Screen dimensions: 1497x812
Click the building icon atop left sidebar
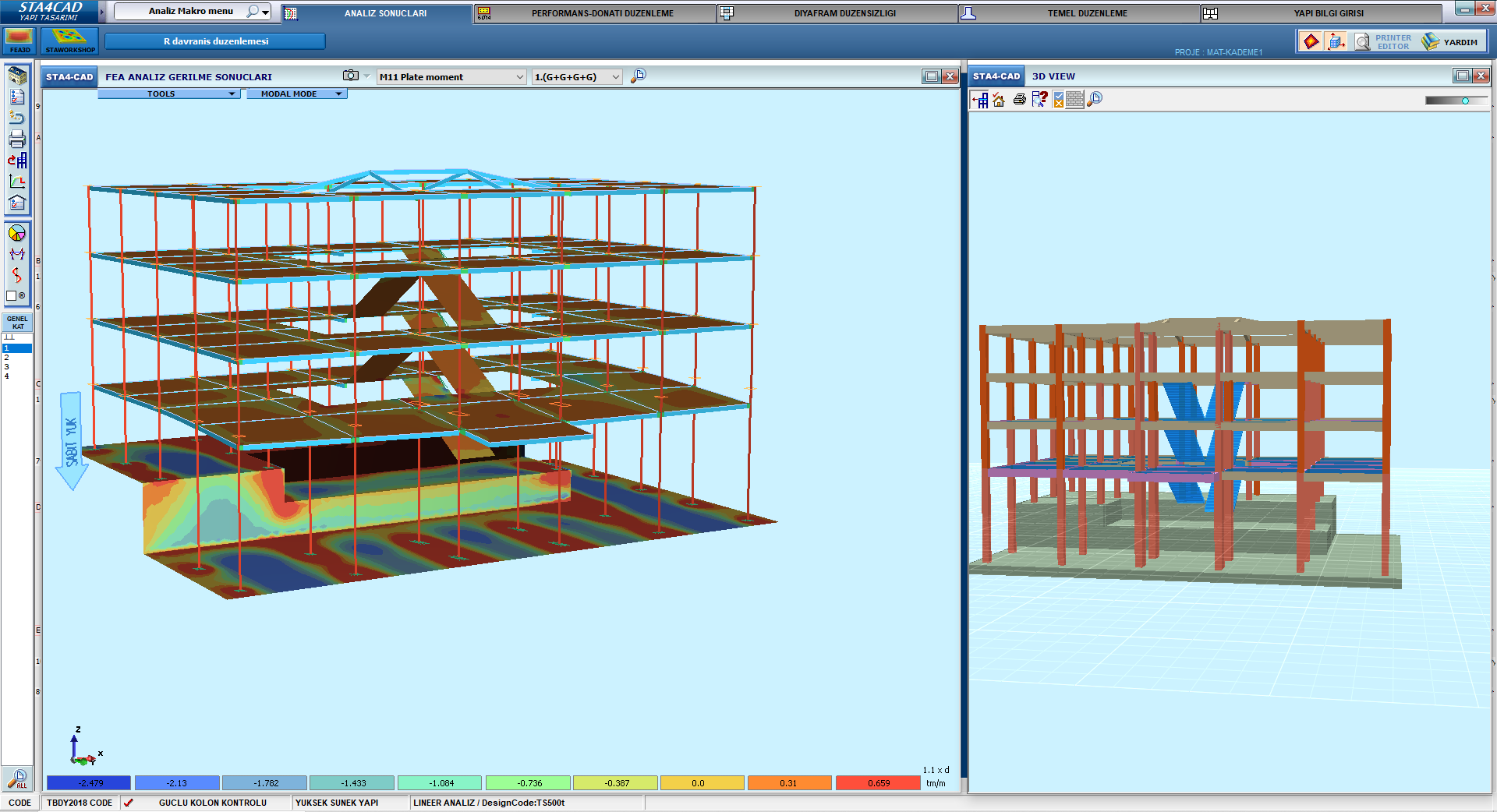17,76
